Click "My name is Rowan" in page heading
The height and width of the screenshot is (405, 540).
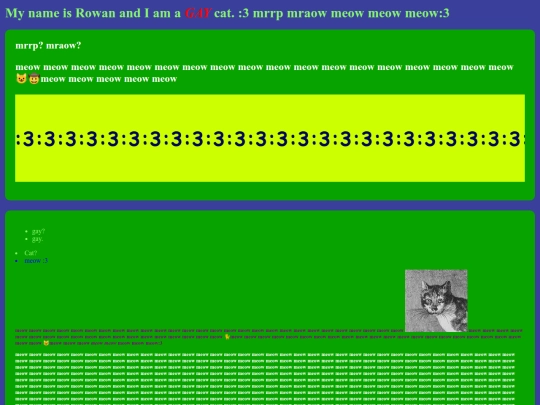[61, 13]
